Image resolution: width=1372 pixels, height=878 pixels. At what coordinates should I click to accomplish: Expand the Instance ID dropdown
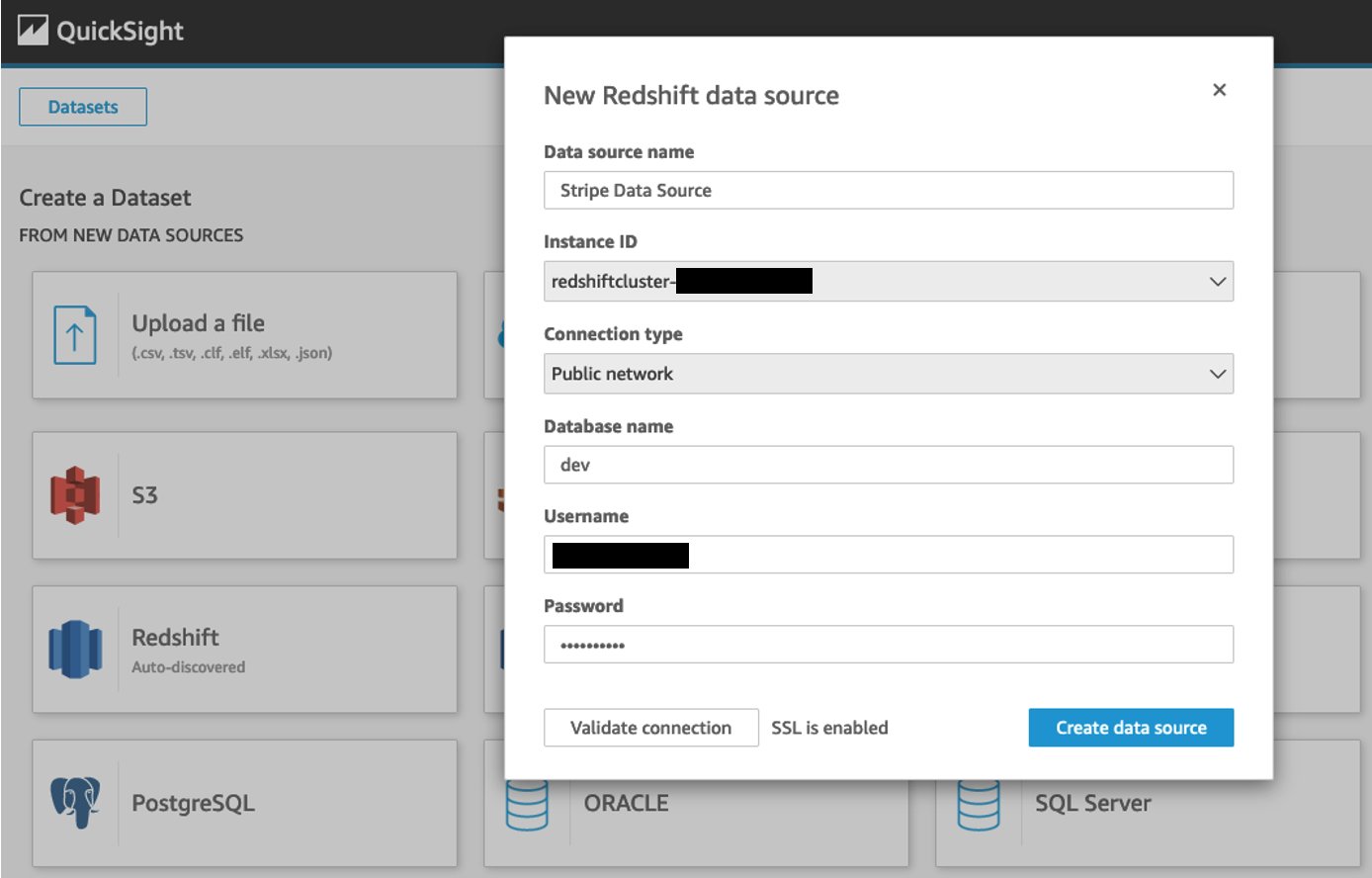pyautogui.click(x=888, y=281)
